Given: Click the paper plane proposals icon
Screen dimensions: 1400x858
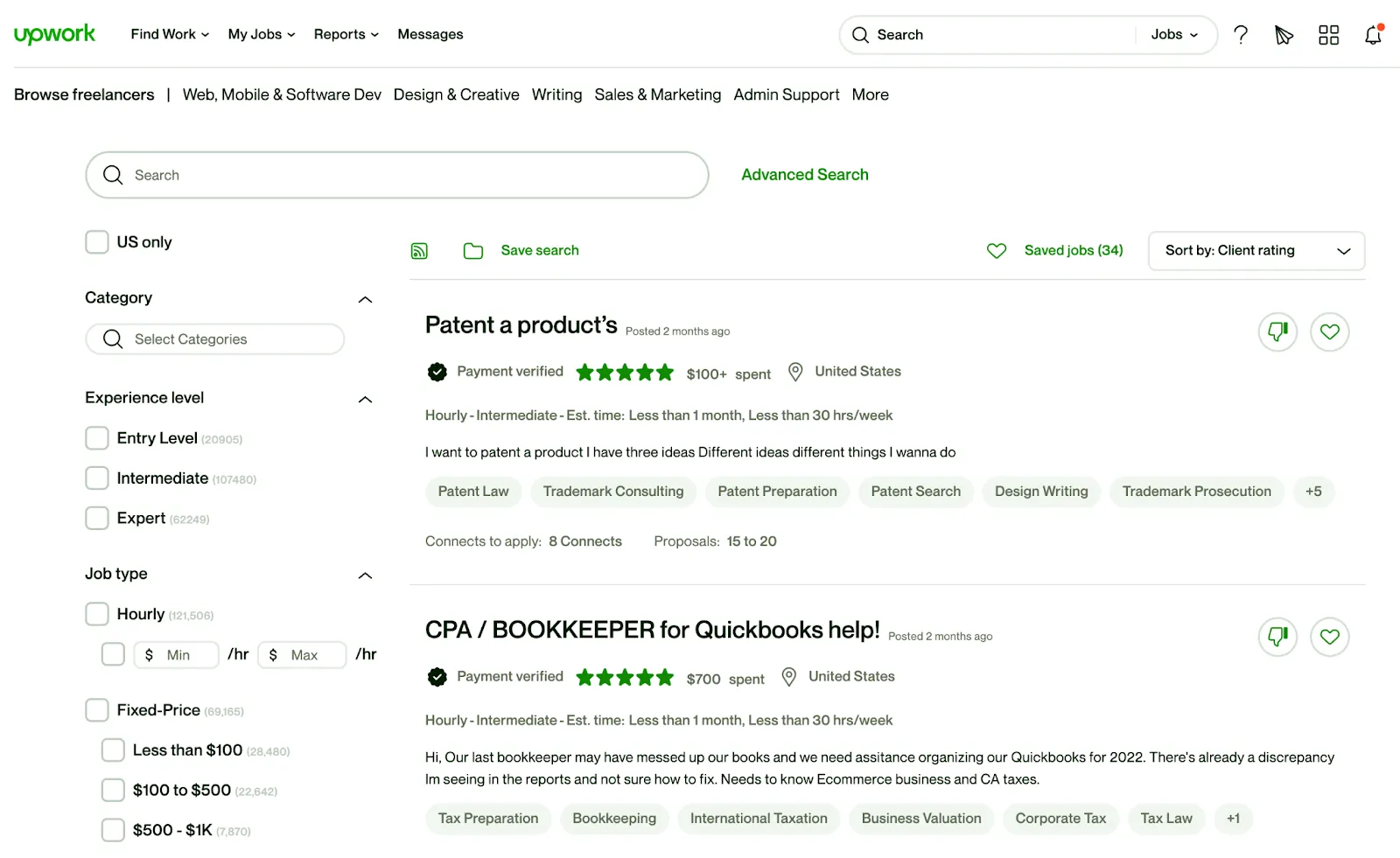Looking at the screenshot, I should (x=1284, y=35).
